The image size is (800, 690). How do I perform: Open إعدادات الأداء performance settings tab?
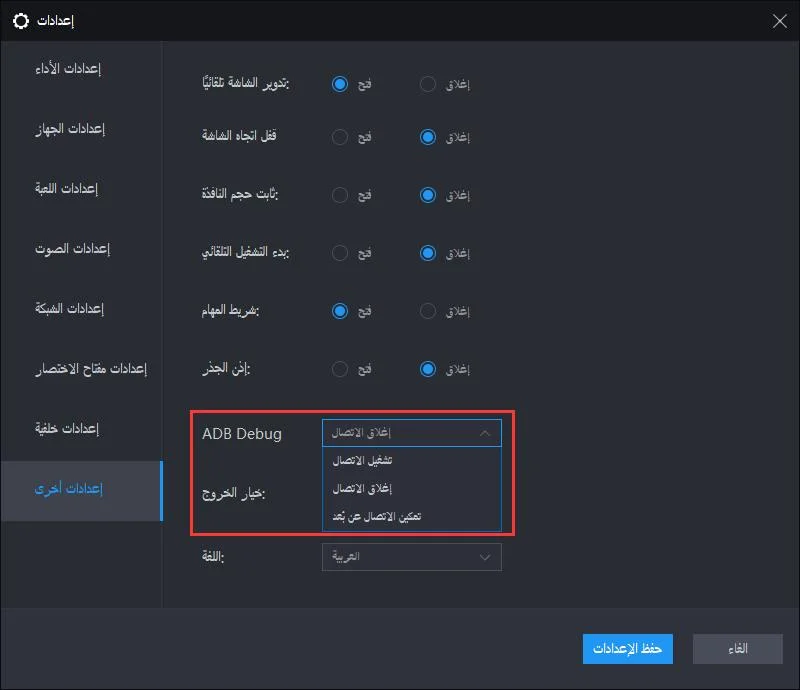coord(82,68)
